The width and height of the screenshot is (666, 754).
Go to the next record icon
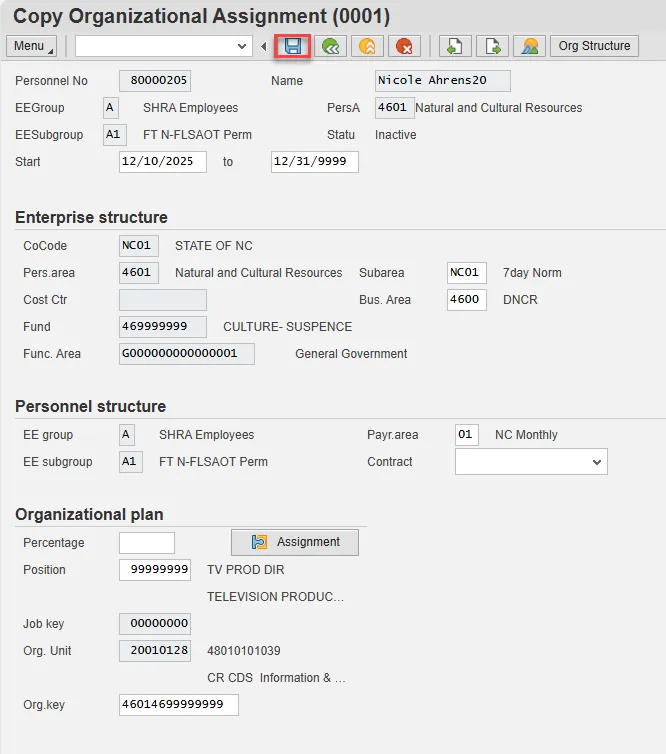492,46
